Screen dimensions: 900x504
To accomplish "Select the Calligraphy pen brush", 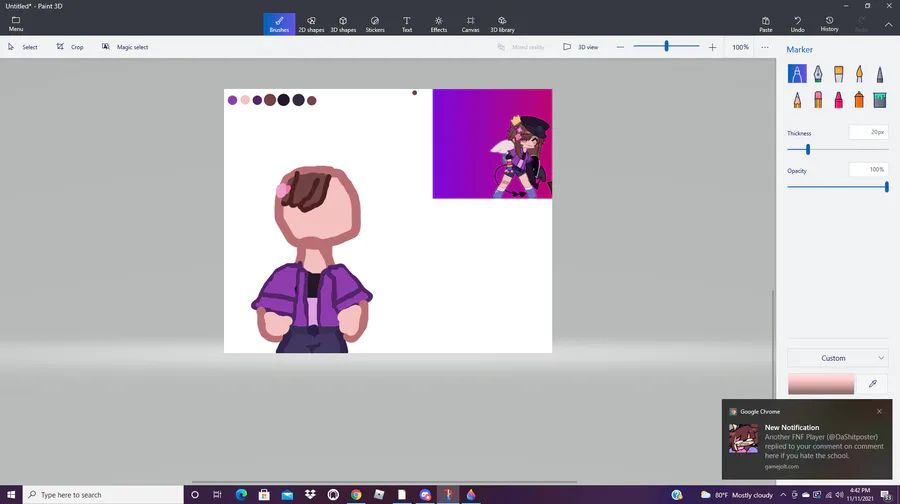I will (818, 74).
